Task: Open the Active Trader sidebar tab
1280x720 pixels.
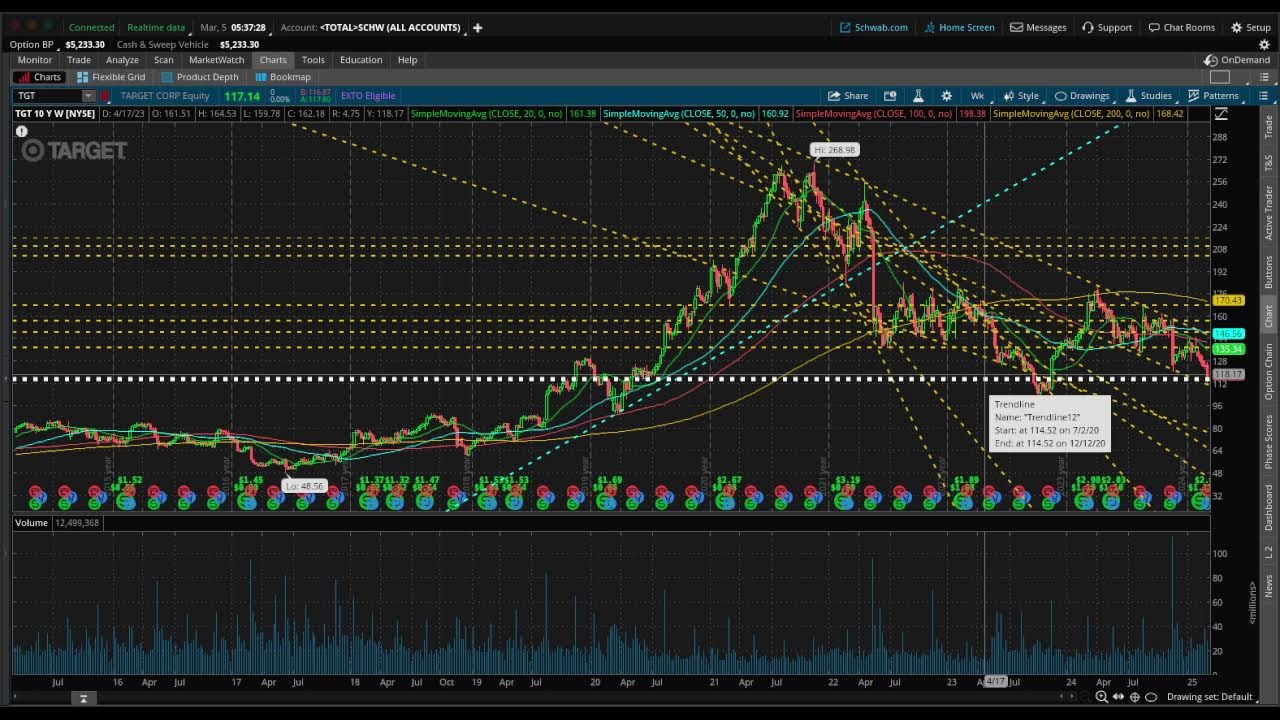Action: pos(1269,212)
